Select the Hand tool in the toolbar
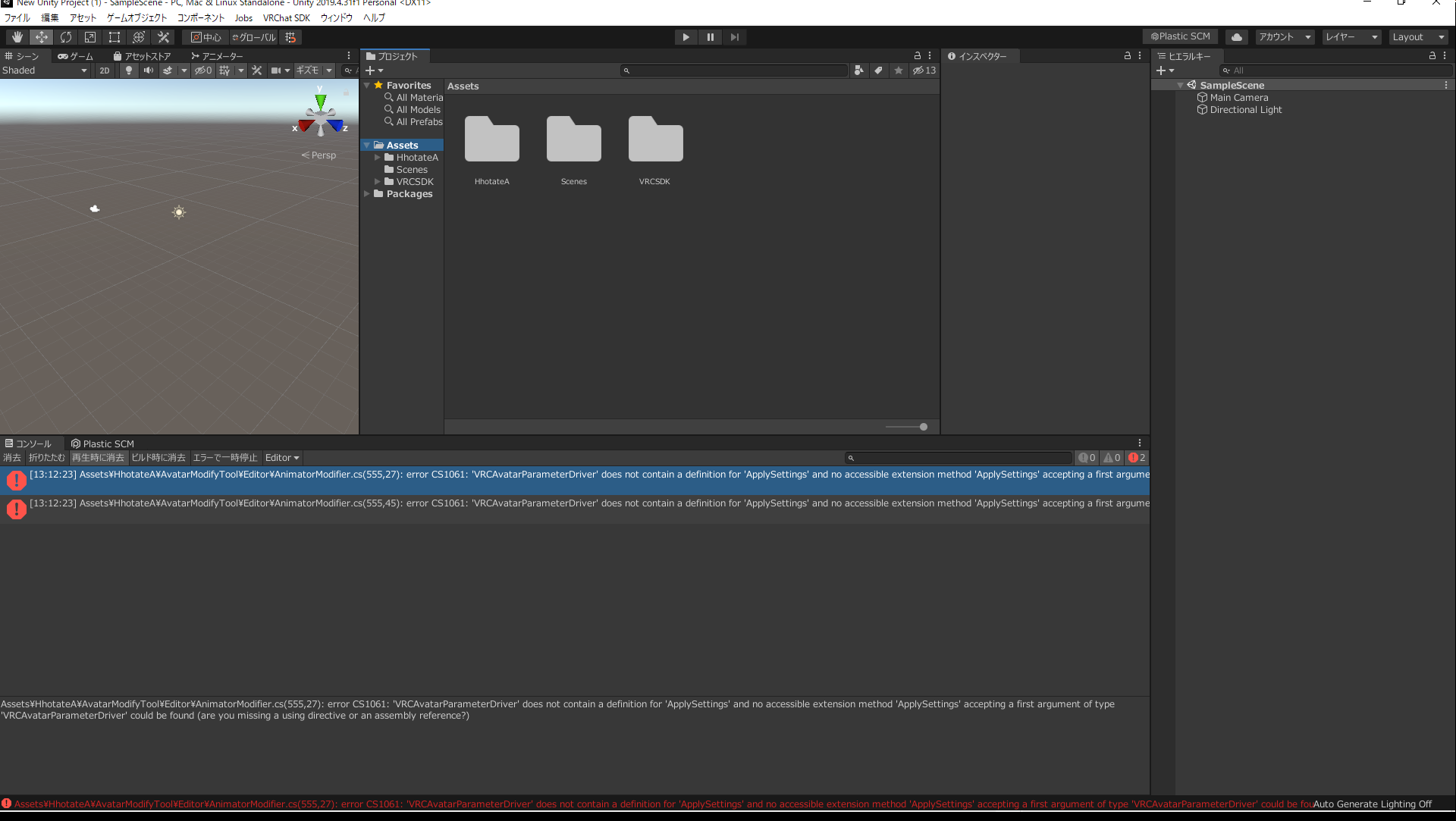The width and height of the screenshot is (1456, 821). (17, 36)
